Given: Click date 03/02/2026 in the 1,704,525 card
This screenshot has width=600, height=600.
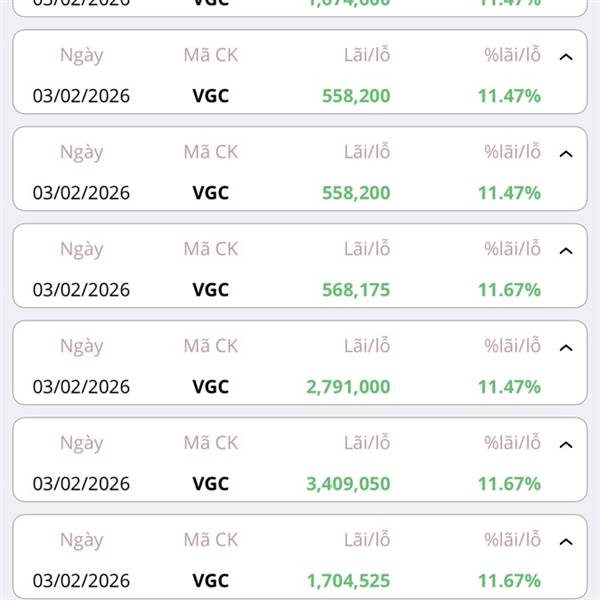Looking at the screenshot, I should click(81, 581).
